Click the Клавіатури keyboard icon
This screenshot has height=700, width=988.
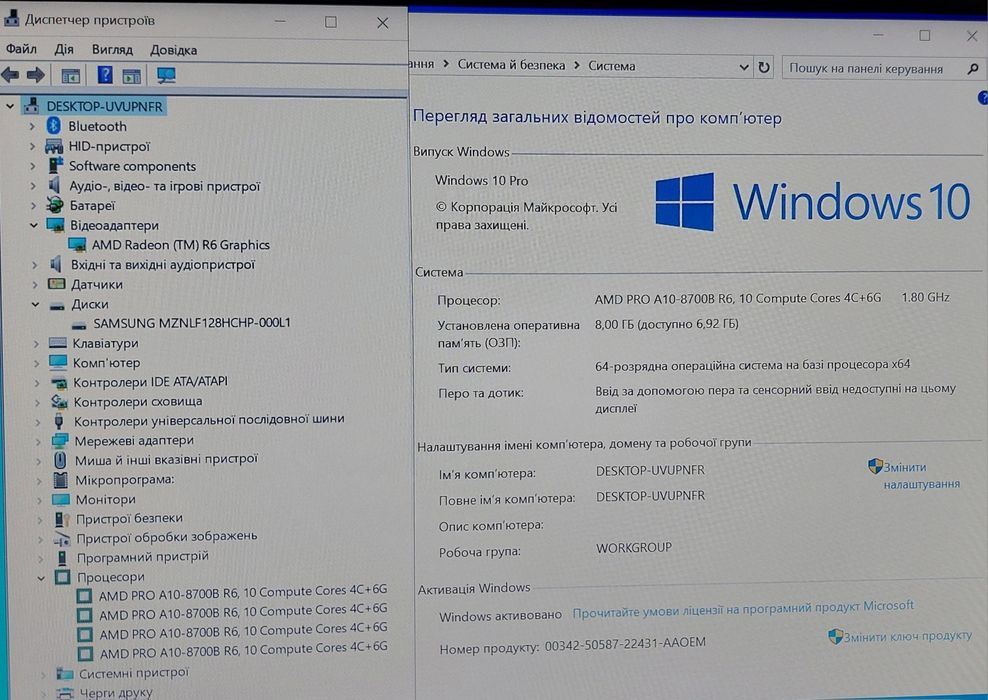(x=57, y=343)
